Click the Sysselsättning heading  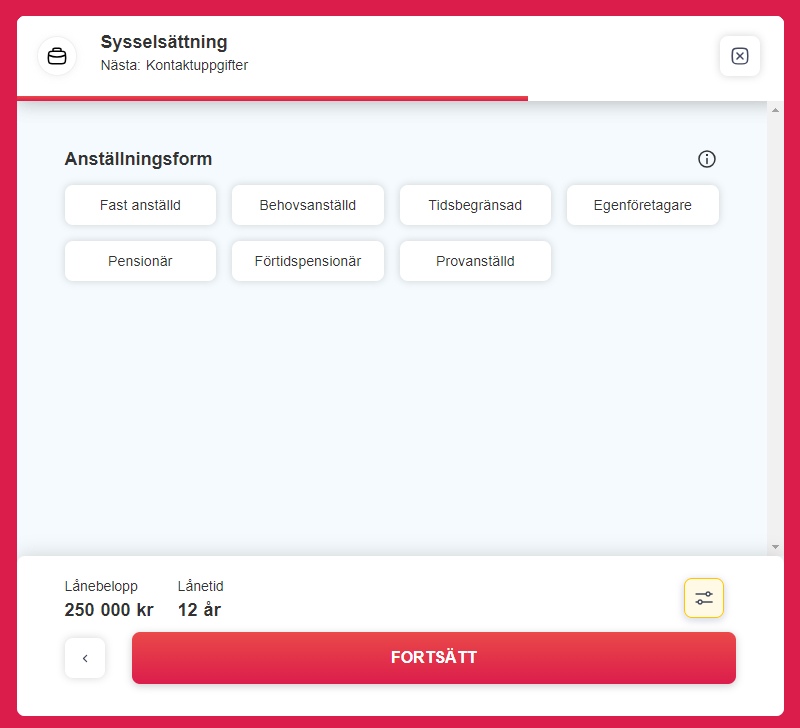(x=163, y=42)
